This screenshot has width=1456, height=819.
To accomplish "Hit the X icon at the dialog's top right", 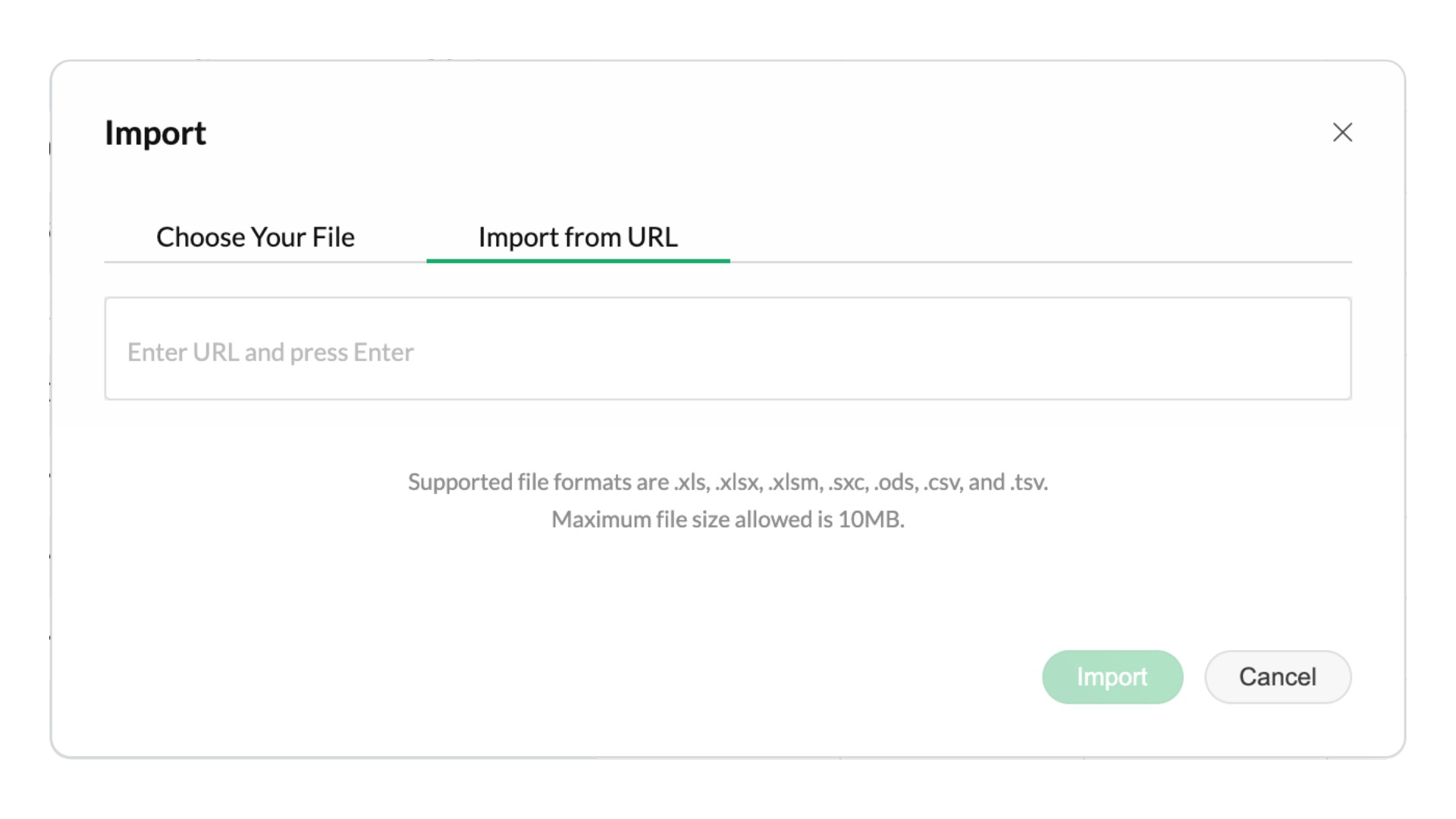I will tap(1342, 133).
